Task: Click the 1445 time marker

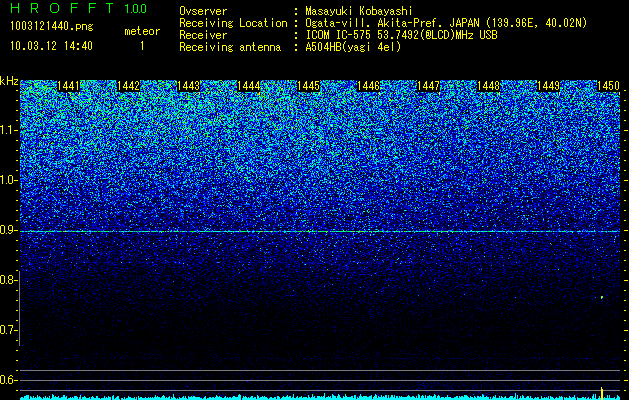Action: [x=308, y=86]
